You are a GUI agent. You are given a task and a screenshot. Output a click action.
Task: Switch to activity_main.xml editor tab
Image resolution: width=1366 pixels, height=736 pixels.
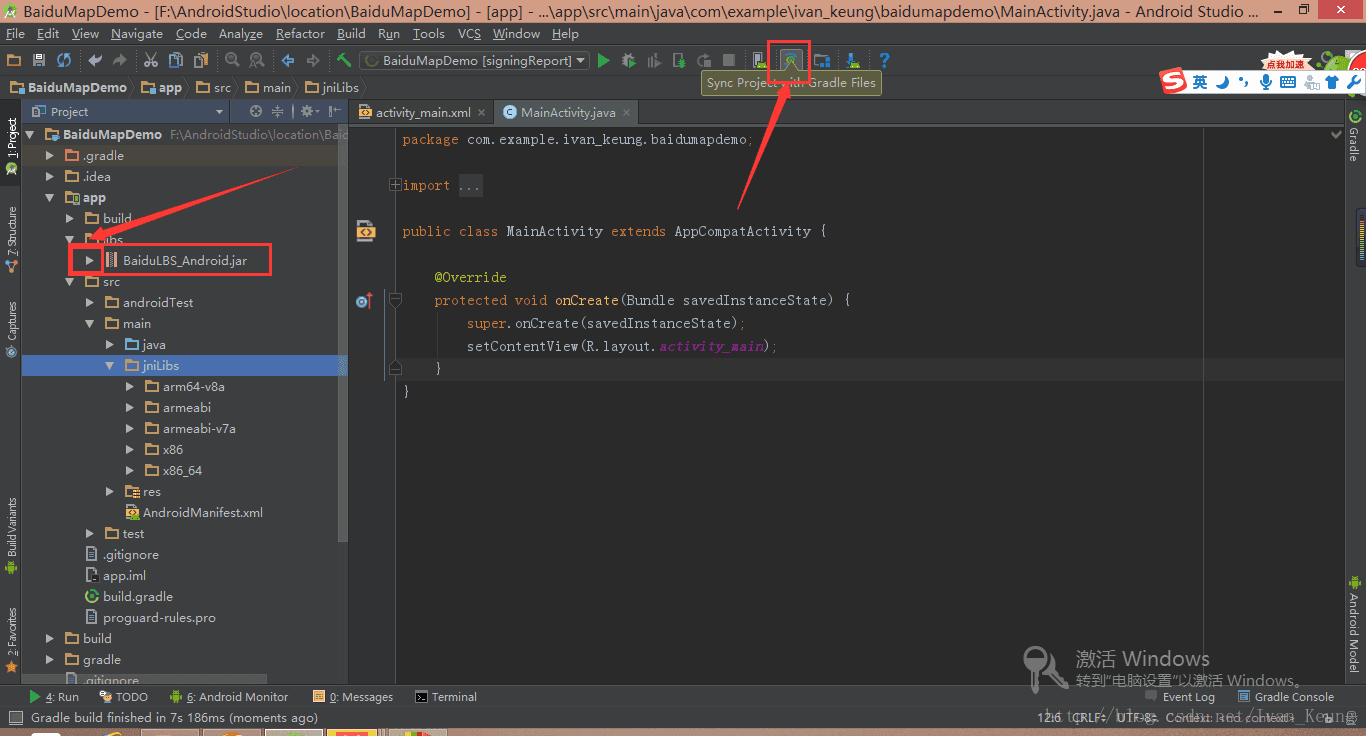423,112
